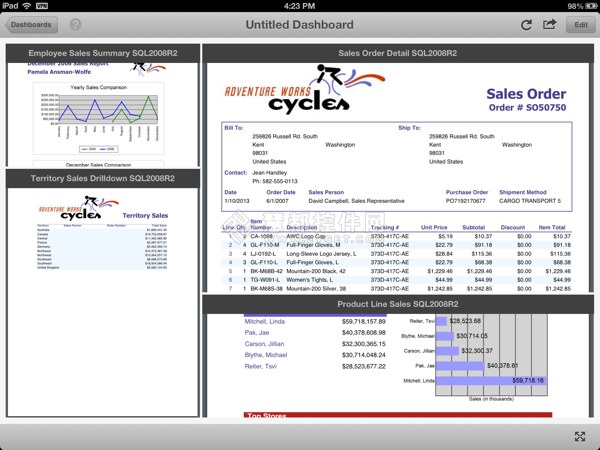Tap the refresh icon in the toolbar
Screen dimensions: 600x450
[x=526, y=25]
